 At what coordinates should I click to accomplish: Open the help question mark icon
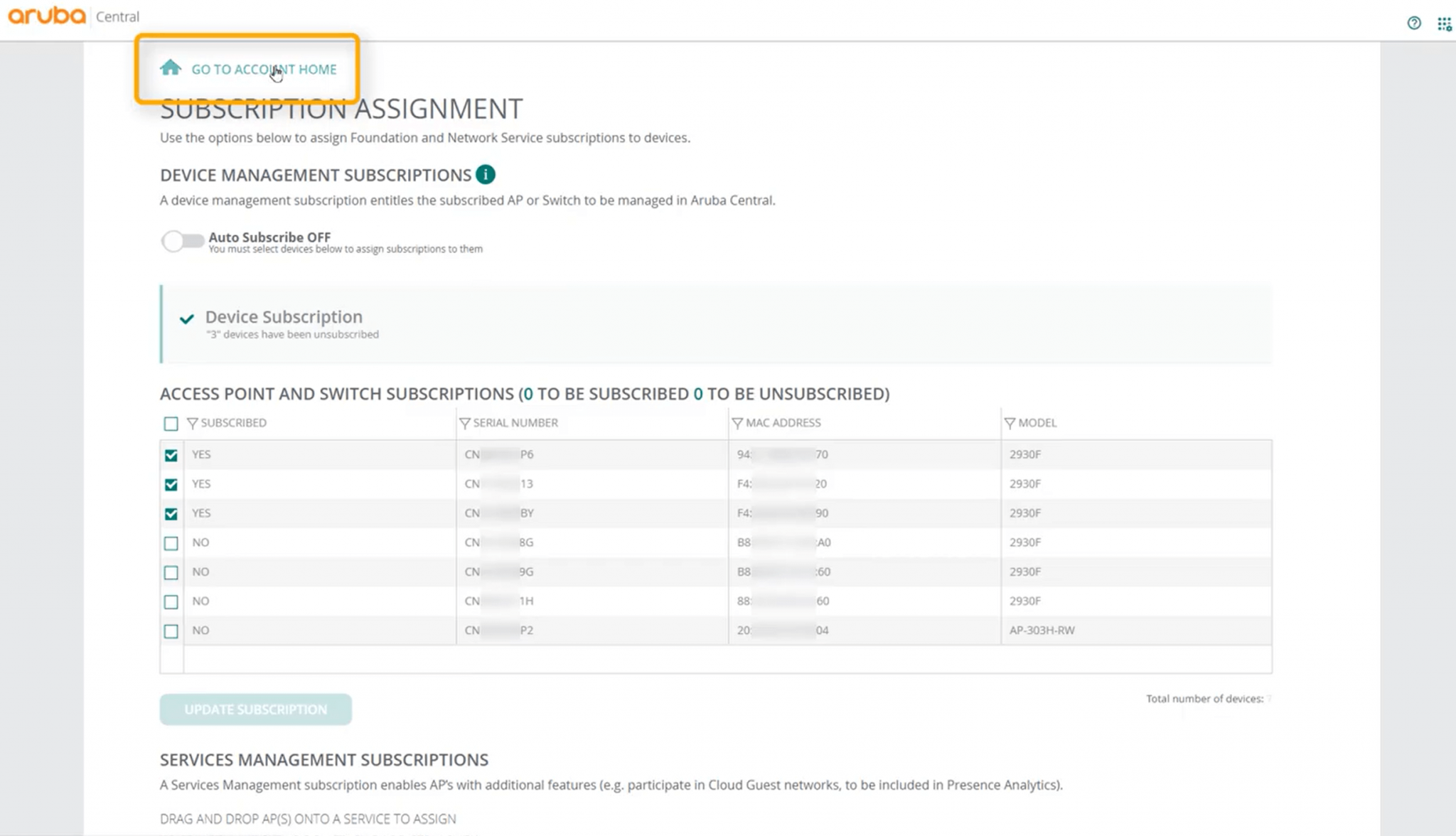click(x=1414, y=23)
